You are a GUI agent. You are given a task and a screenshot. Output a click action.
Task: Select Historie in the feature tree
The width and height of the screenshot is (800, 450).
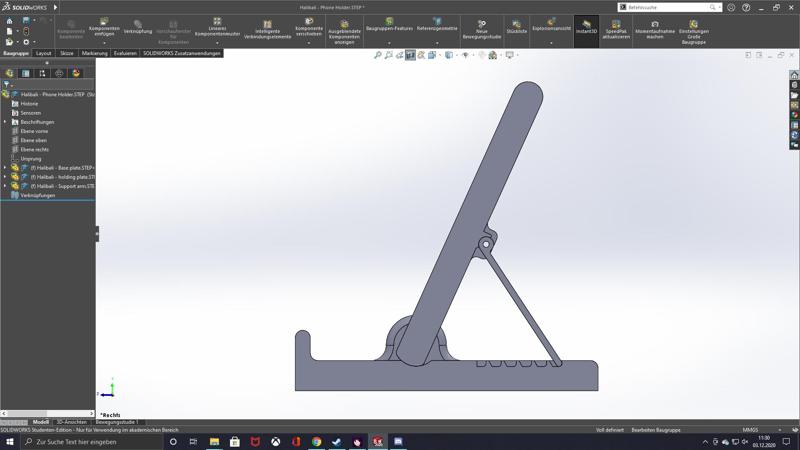pyautogui.click(x=29, y=104)
